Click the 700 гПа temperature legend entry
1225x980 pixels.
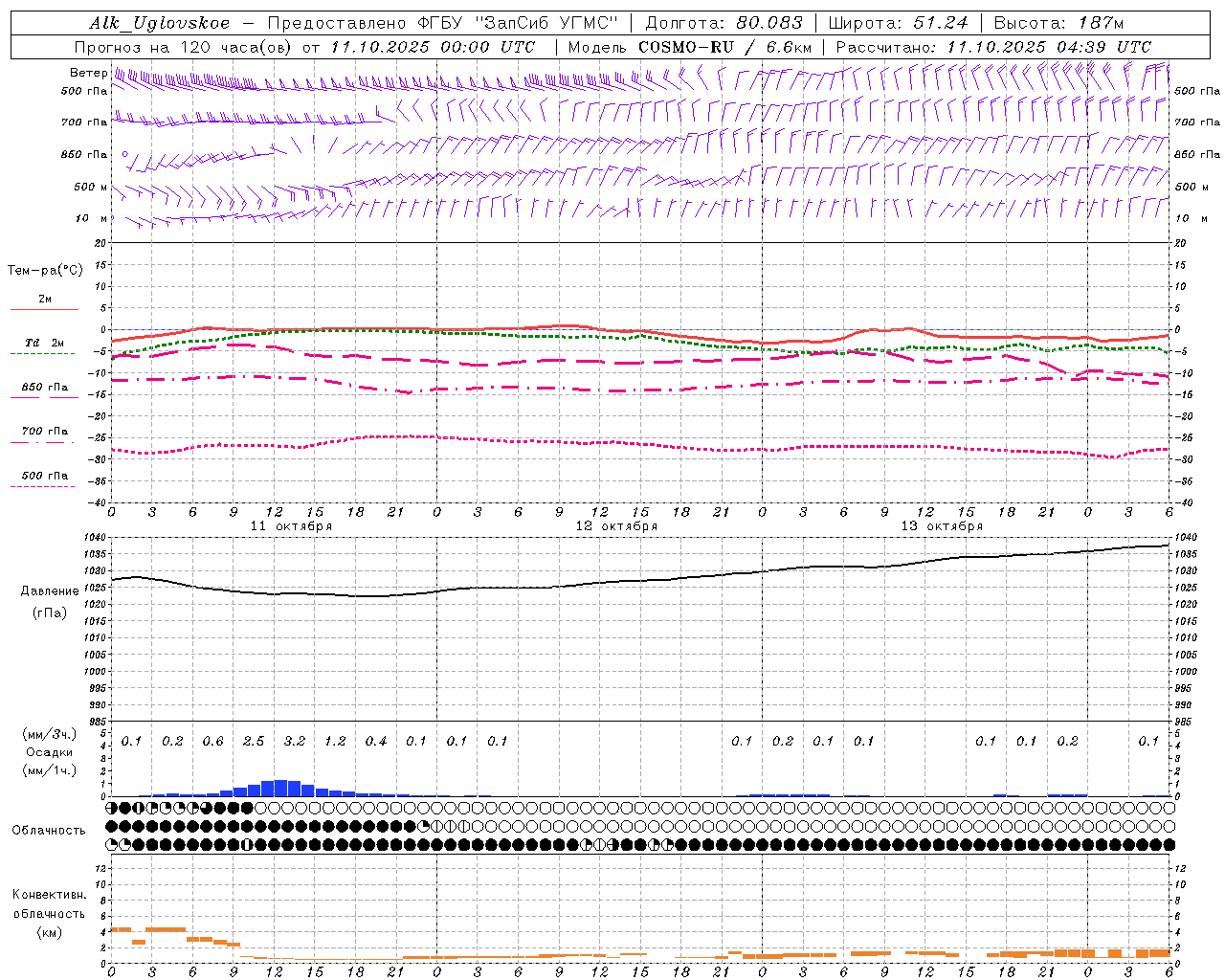(44, 432)
